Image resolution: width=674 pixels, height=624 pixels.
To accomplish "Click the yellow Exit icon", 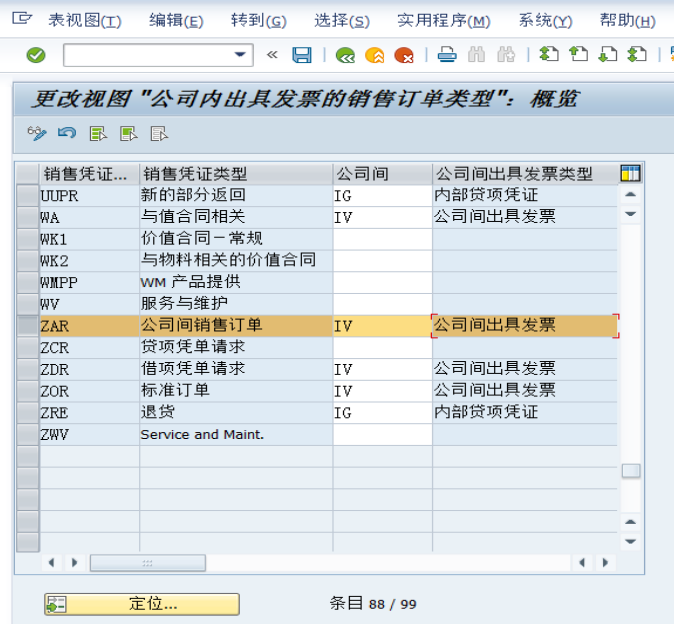I will (x=374, y=55).
